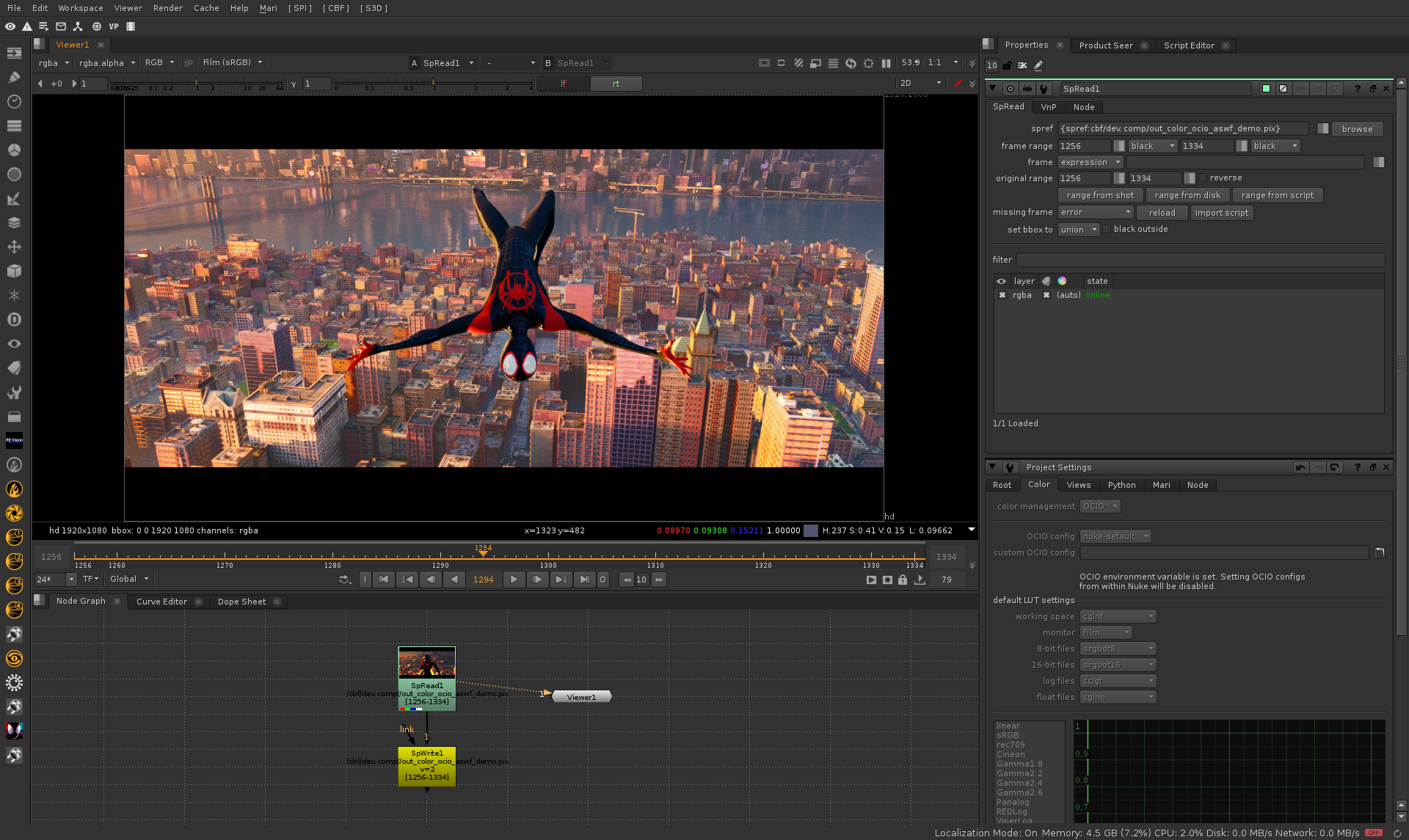Open the Draw (brush) node menu in sidebar
Image resolution: width=1409 pixels, height=840 pixels.
click(14, 77)
